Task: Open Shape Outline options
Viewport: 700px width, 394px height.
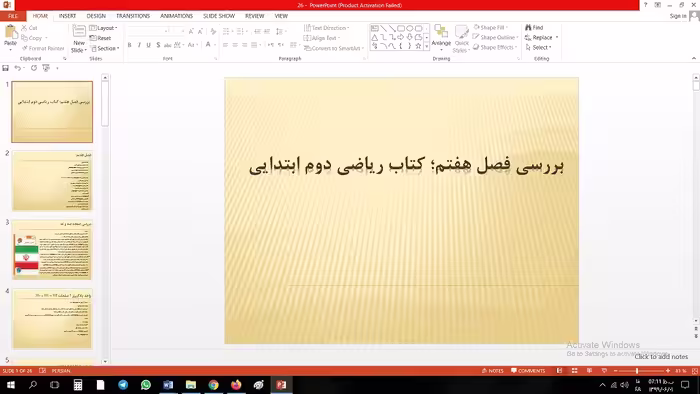Action: (x=496, y=37)
